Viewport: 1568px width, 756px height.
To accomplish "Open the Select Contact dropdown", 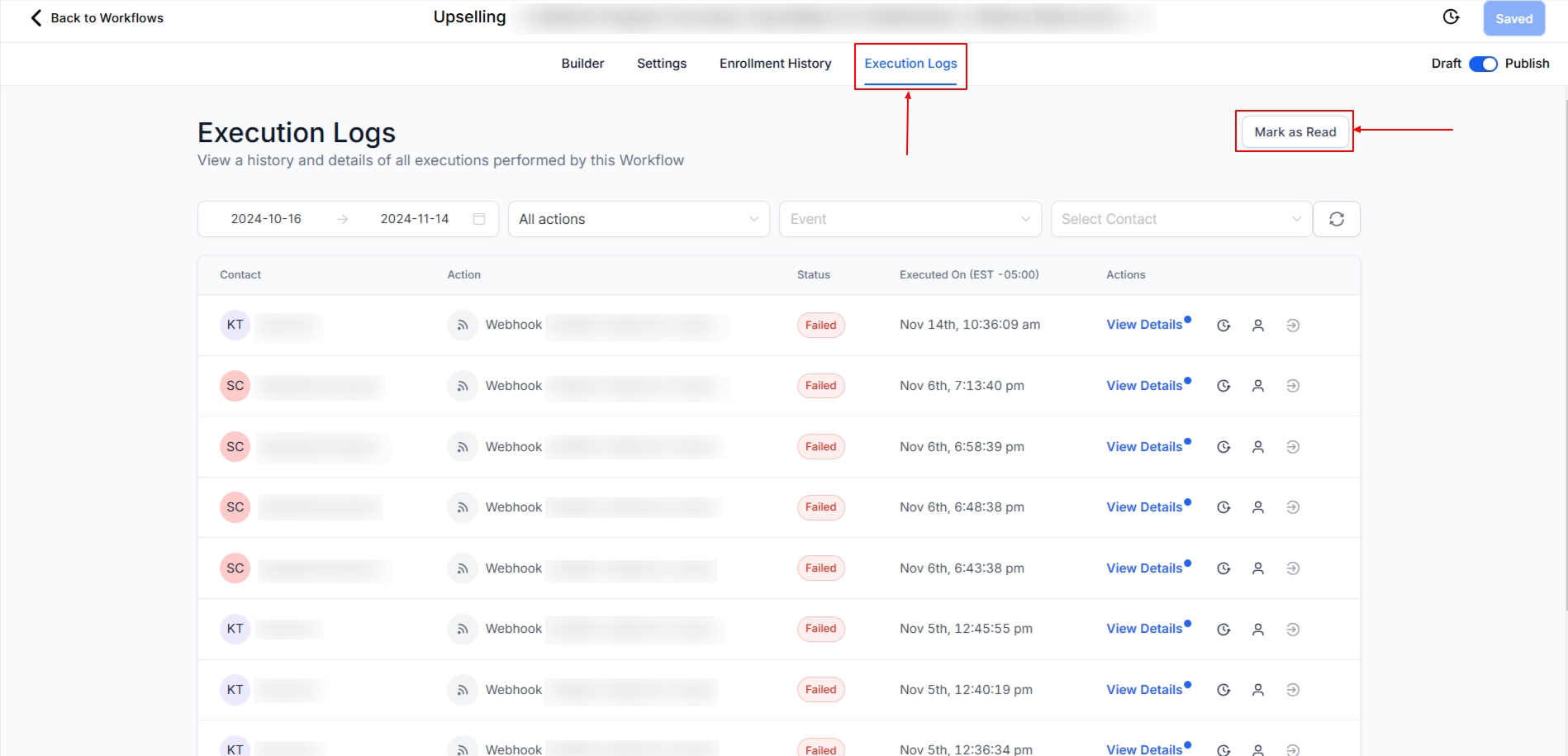I will click(1180, 219).
